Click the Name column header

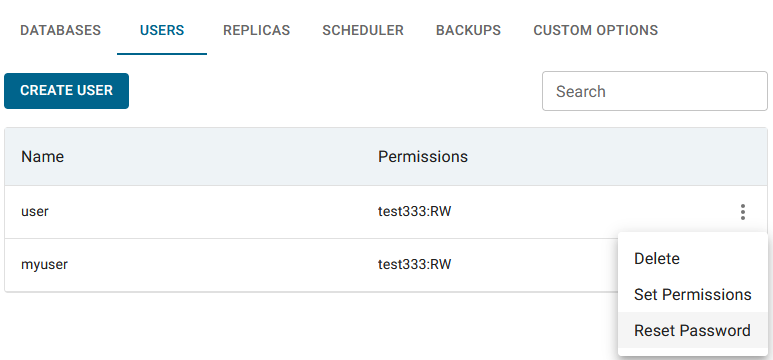42,157
